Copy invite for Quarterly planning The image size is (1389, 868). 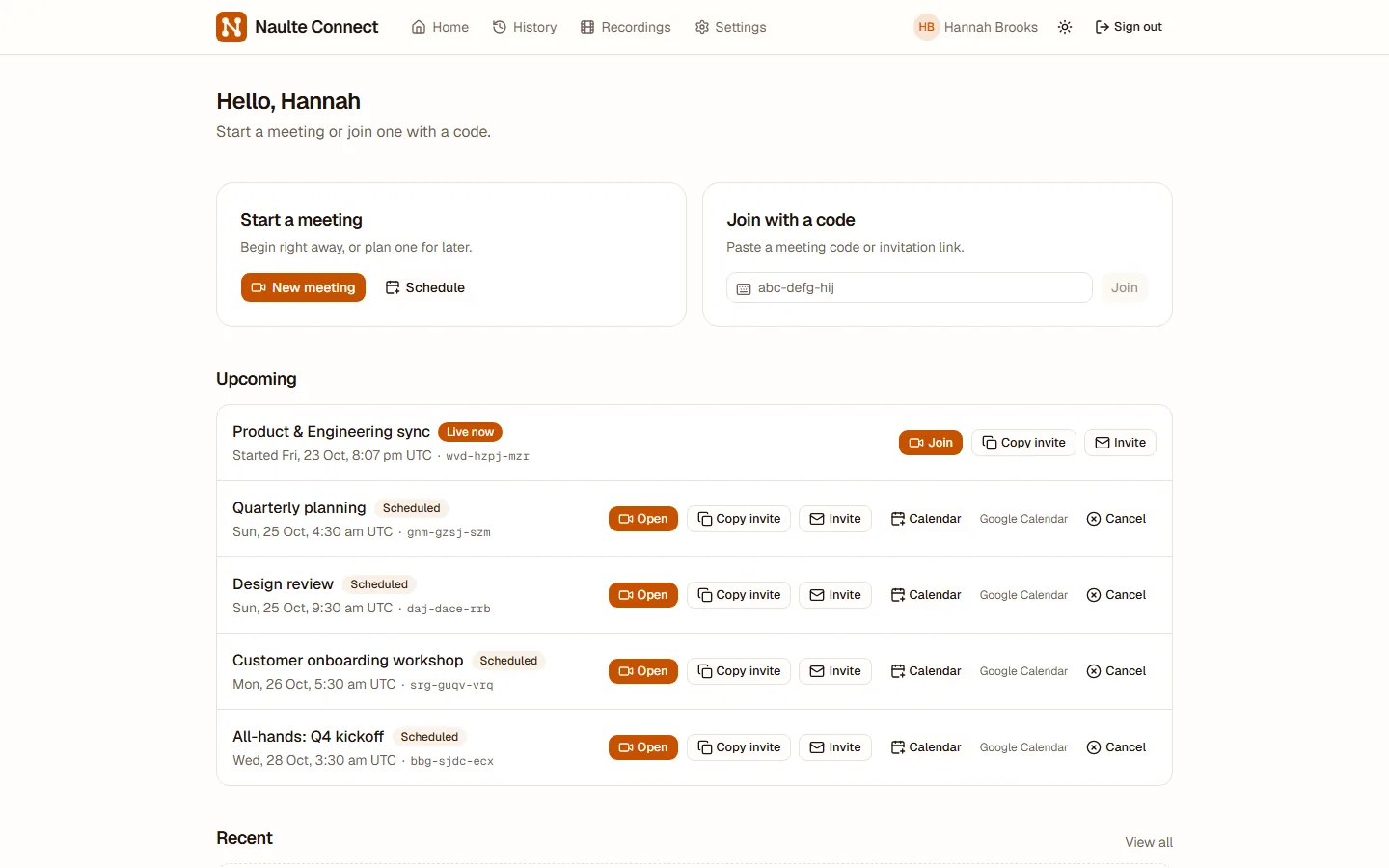tap(739, 519)
